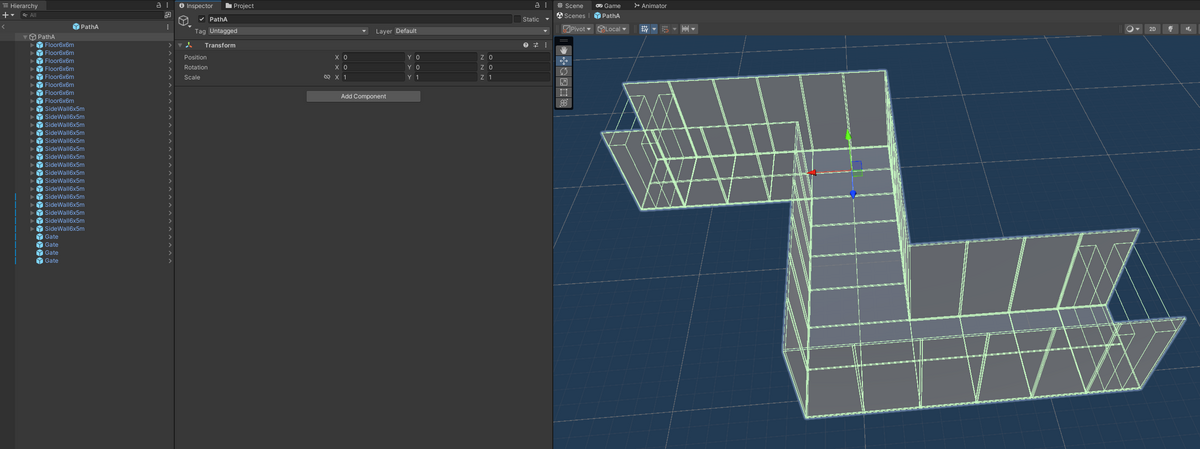Click the Hierarchy search-by-type icon

coord(167,15)
